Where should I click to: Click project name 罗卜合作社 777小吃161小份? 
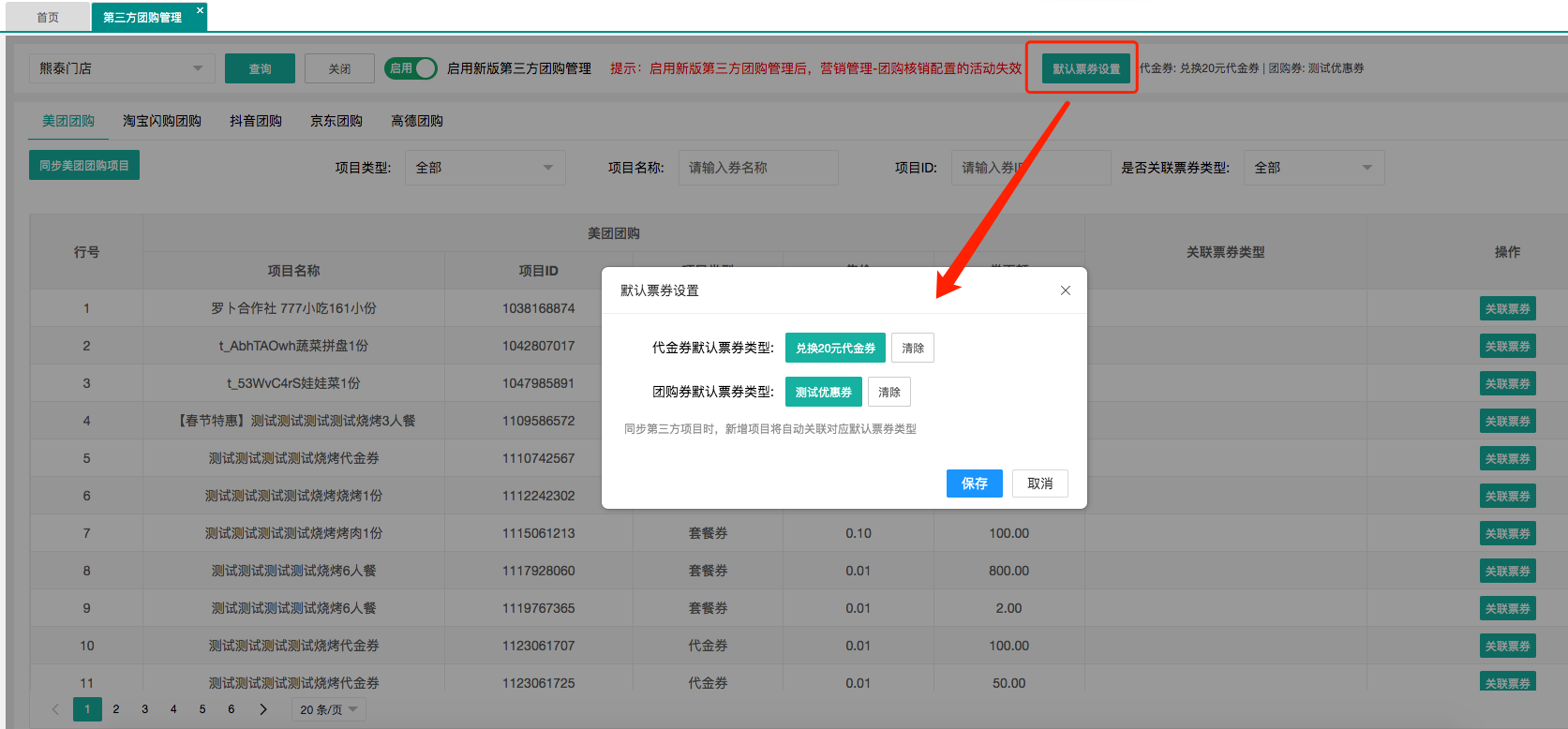pyautogui.click(x=293, y=308)
